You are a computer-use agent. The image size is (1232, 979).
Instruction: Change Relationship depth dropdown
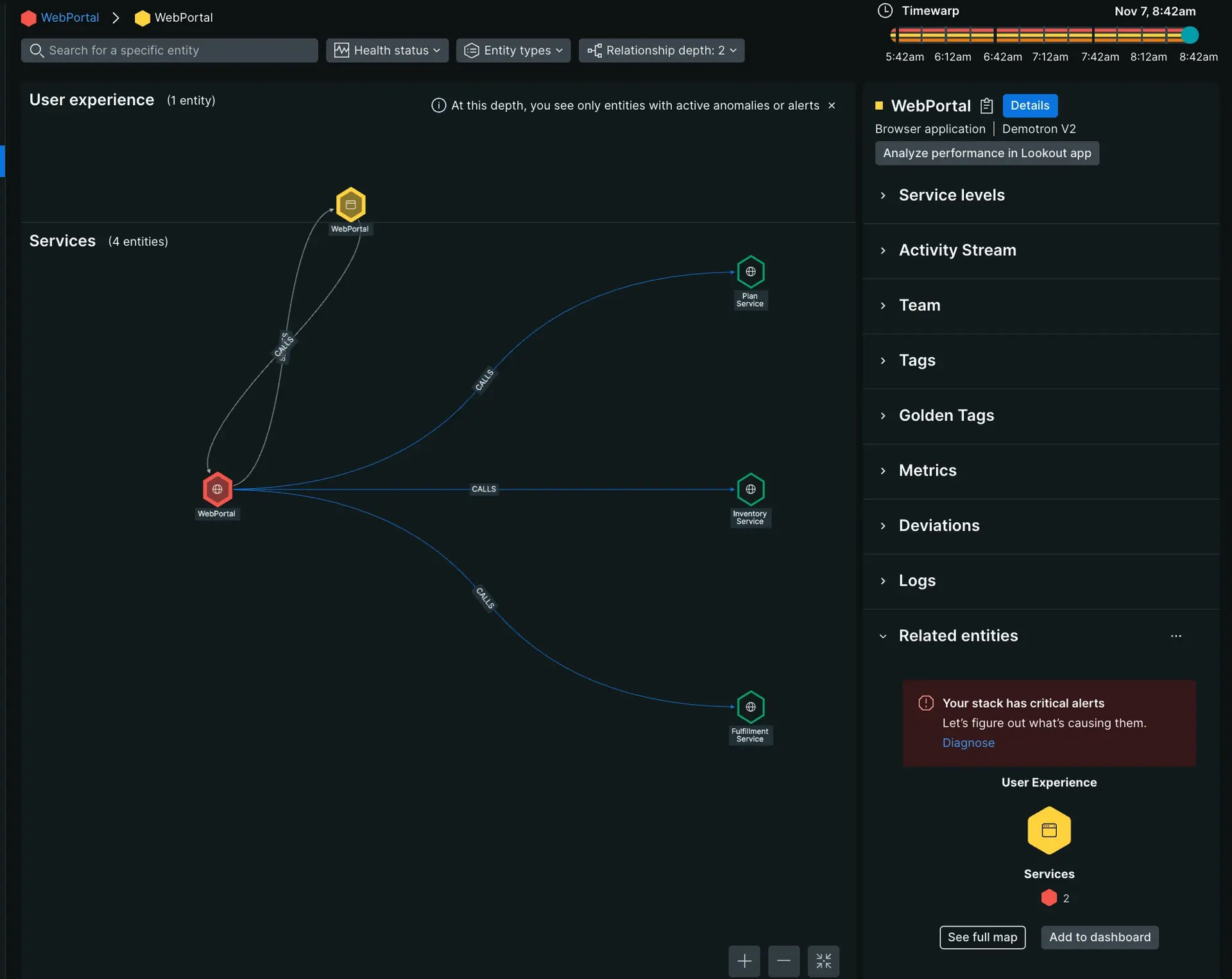click(x=661, y=50)
